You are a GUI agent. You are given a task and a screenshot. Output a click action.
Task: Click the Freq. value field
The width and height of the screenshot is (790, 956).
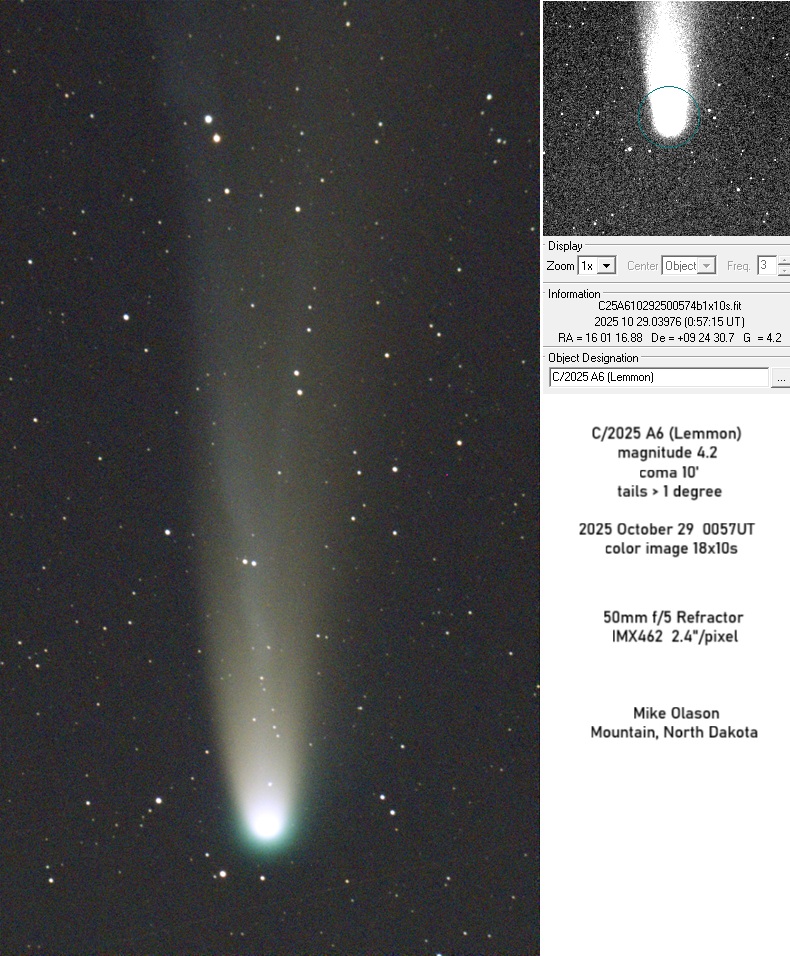(x=766, y=266)
